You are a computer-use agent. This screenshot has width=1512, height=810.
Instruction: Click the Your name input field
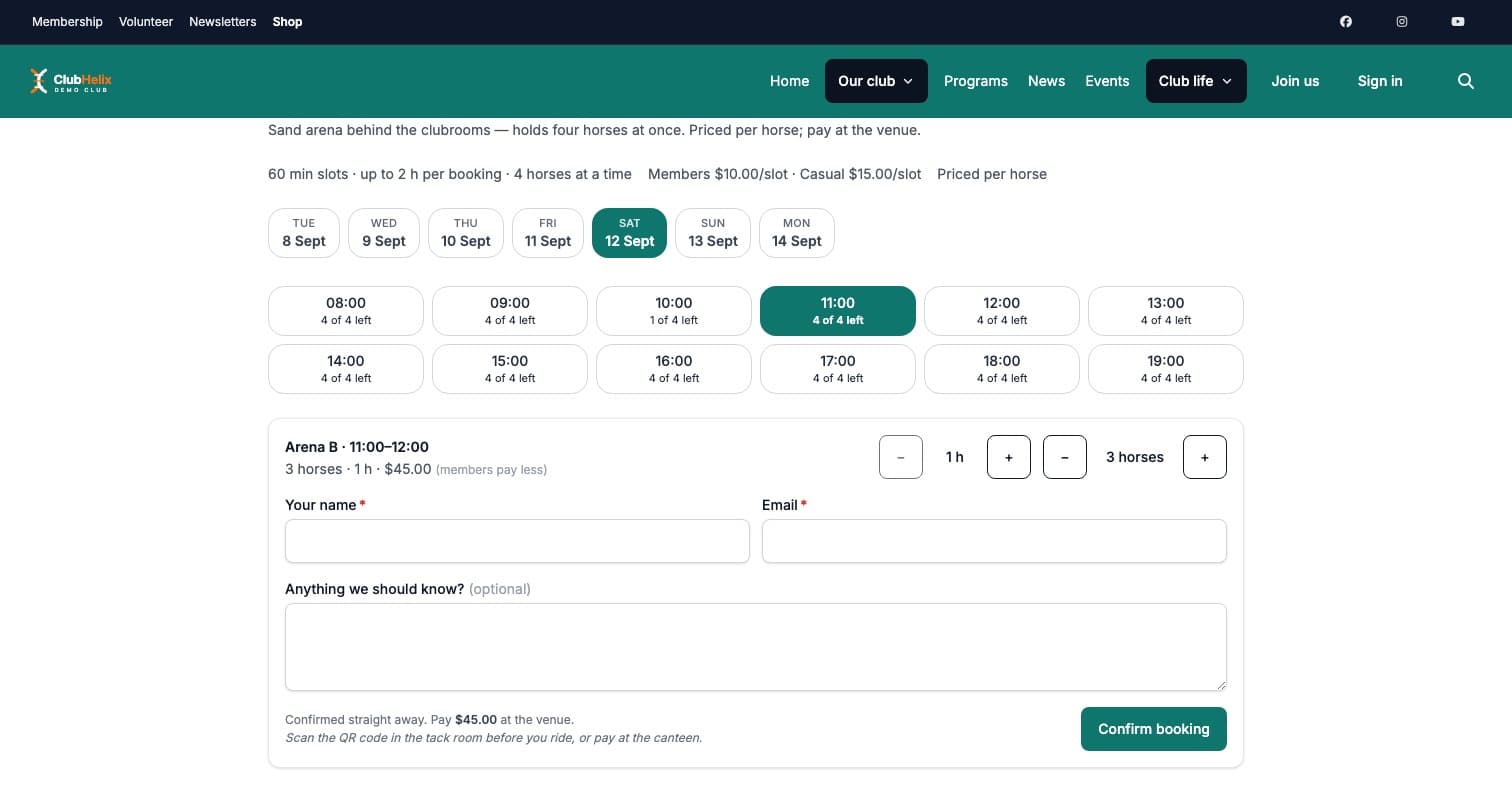pyautogui.click(x=517, y=541)
